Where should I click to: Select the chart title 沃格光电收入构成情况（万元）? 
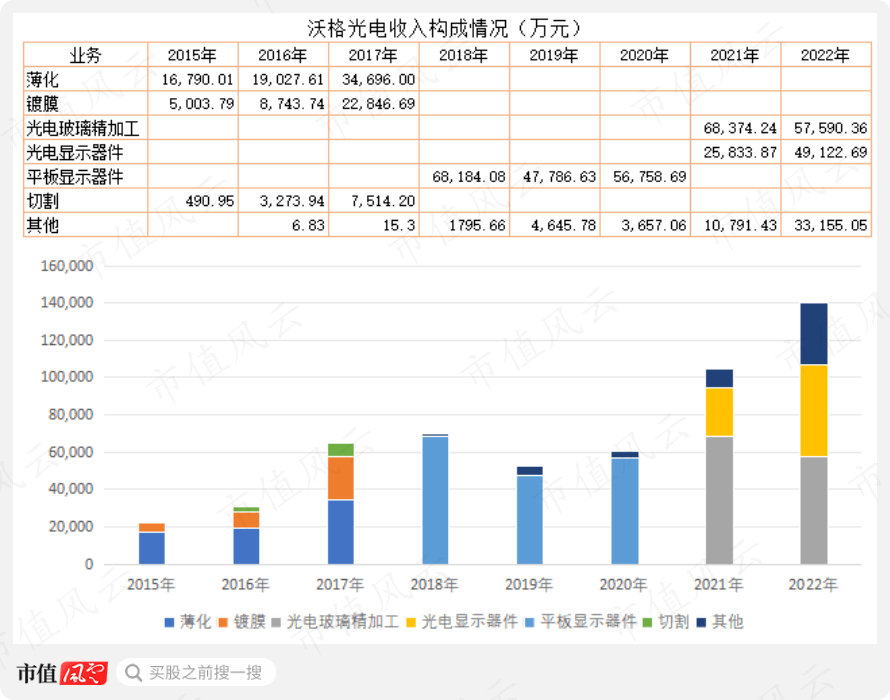click(444, 28)
